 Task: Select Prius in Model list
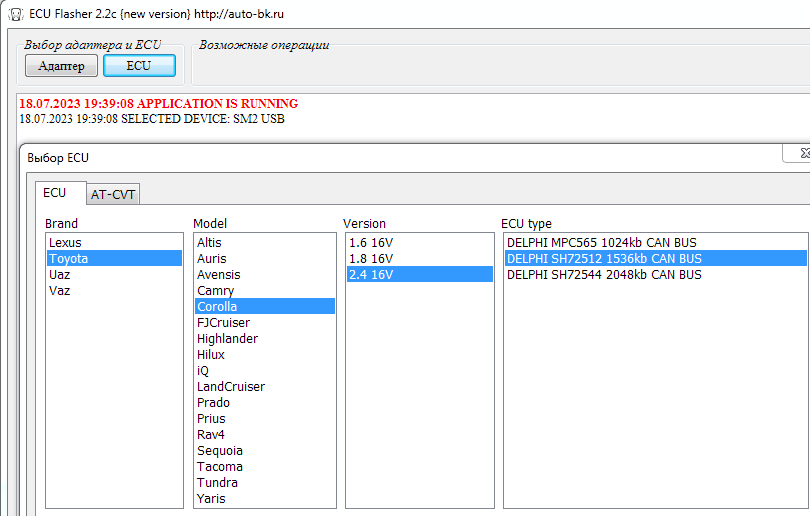tap(211, 419)
